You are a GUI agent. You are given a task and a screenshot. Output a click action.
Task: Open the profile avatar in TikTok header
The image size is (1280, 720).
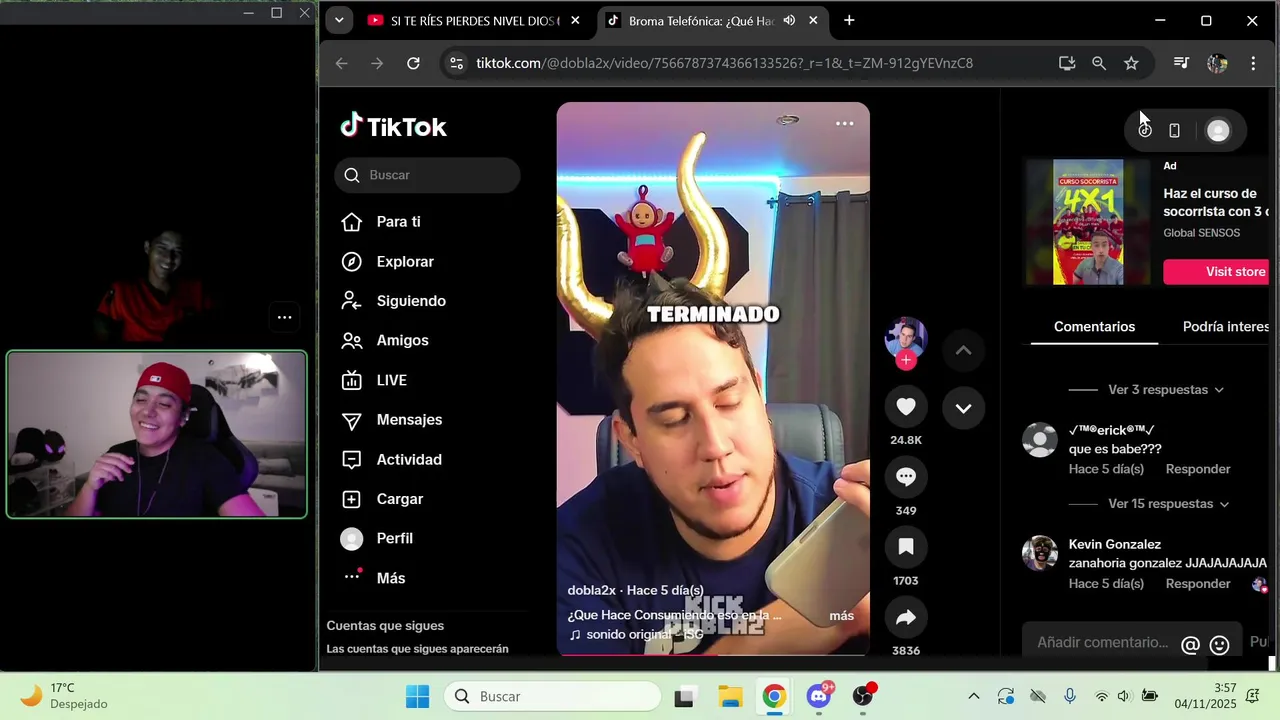tap(1218, 130)
